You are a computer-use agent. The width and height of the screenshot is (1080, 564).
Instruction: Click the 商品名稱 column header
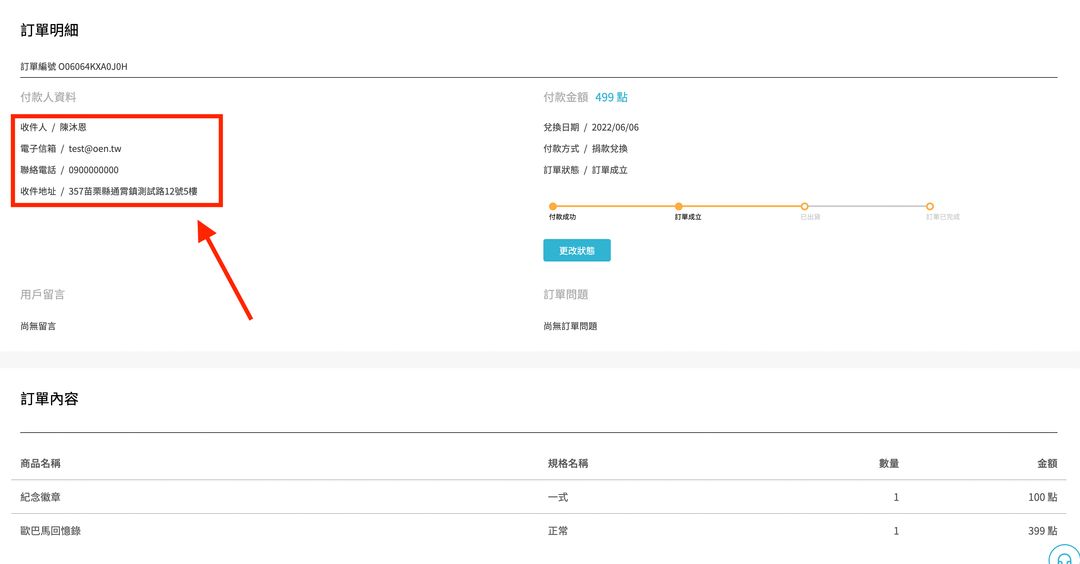pos(41,463)
